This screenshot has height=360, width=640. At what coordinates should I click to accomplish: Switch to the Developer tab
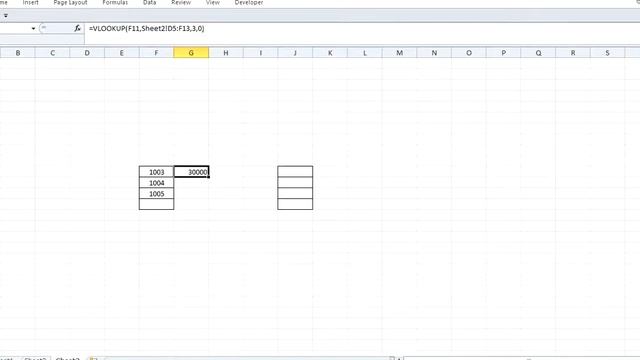[x=249, y=2]
